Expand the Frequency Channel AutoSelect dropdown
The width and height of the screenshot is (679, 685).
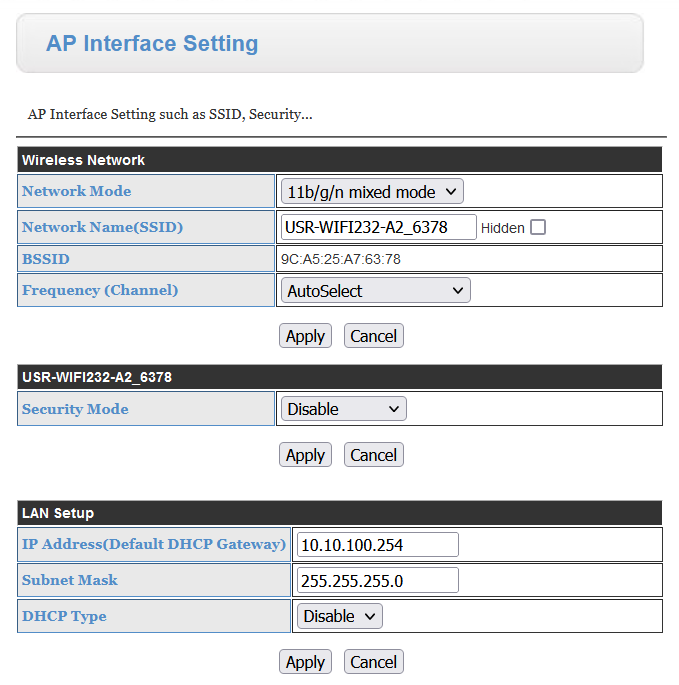pos(375,291)
